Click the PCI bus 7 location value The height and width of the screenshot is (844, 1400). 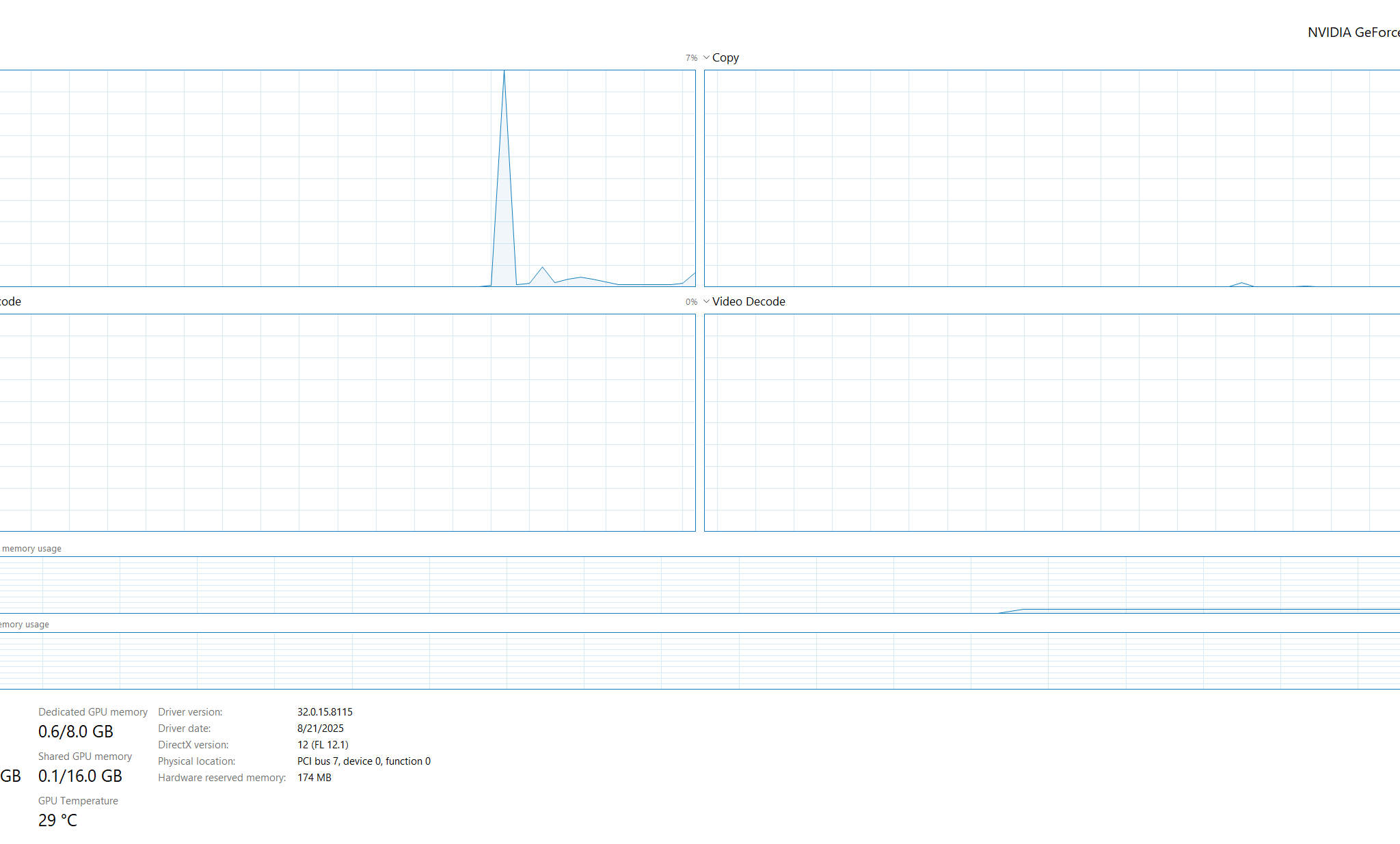coord(364,761)
